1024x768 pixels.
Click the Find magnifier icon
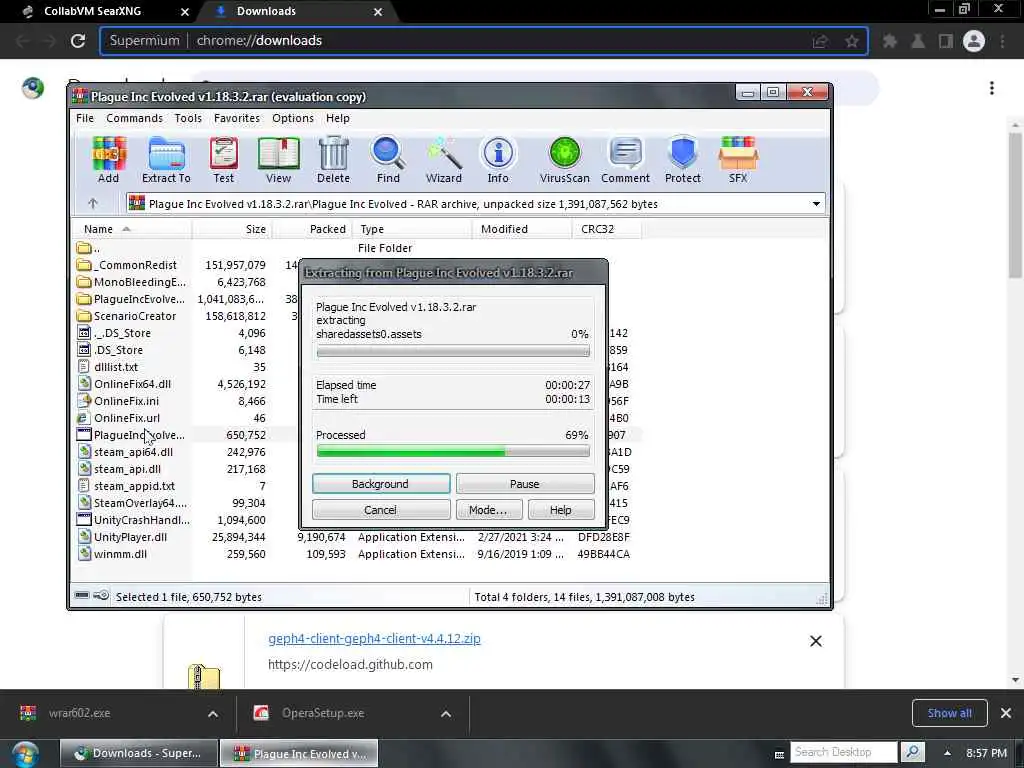[x=388, y=160]
